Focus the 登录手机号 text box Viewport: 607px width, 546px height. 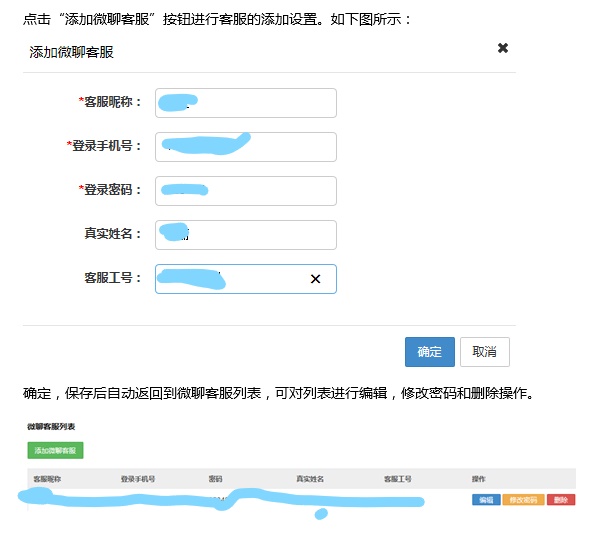pos(245,147)
